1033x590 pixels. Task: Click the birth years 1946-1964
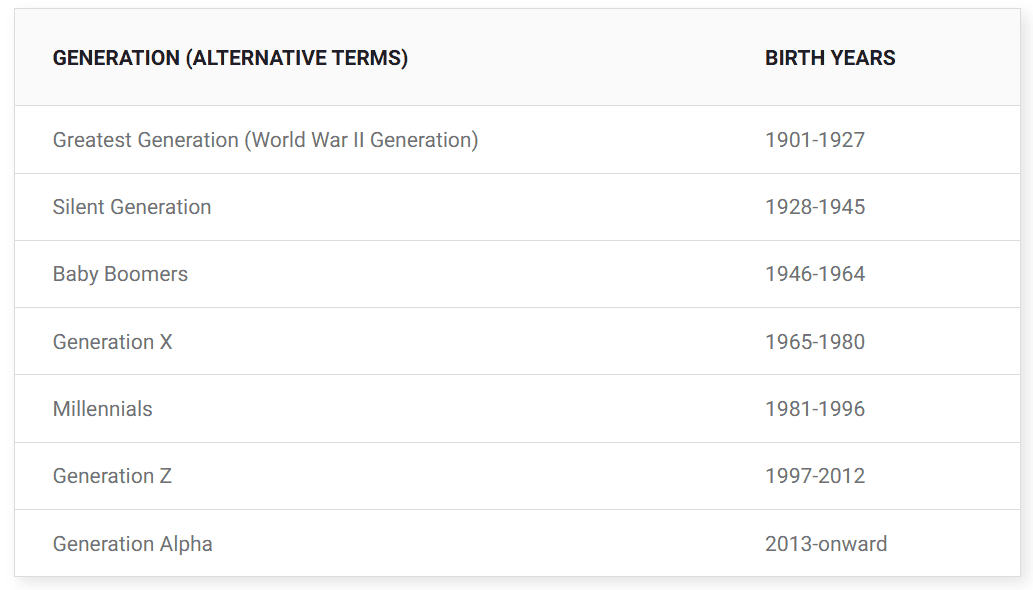tap(815, 274)
